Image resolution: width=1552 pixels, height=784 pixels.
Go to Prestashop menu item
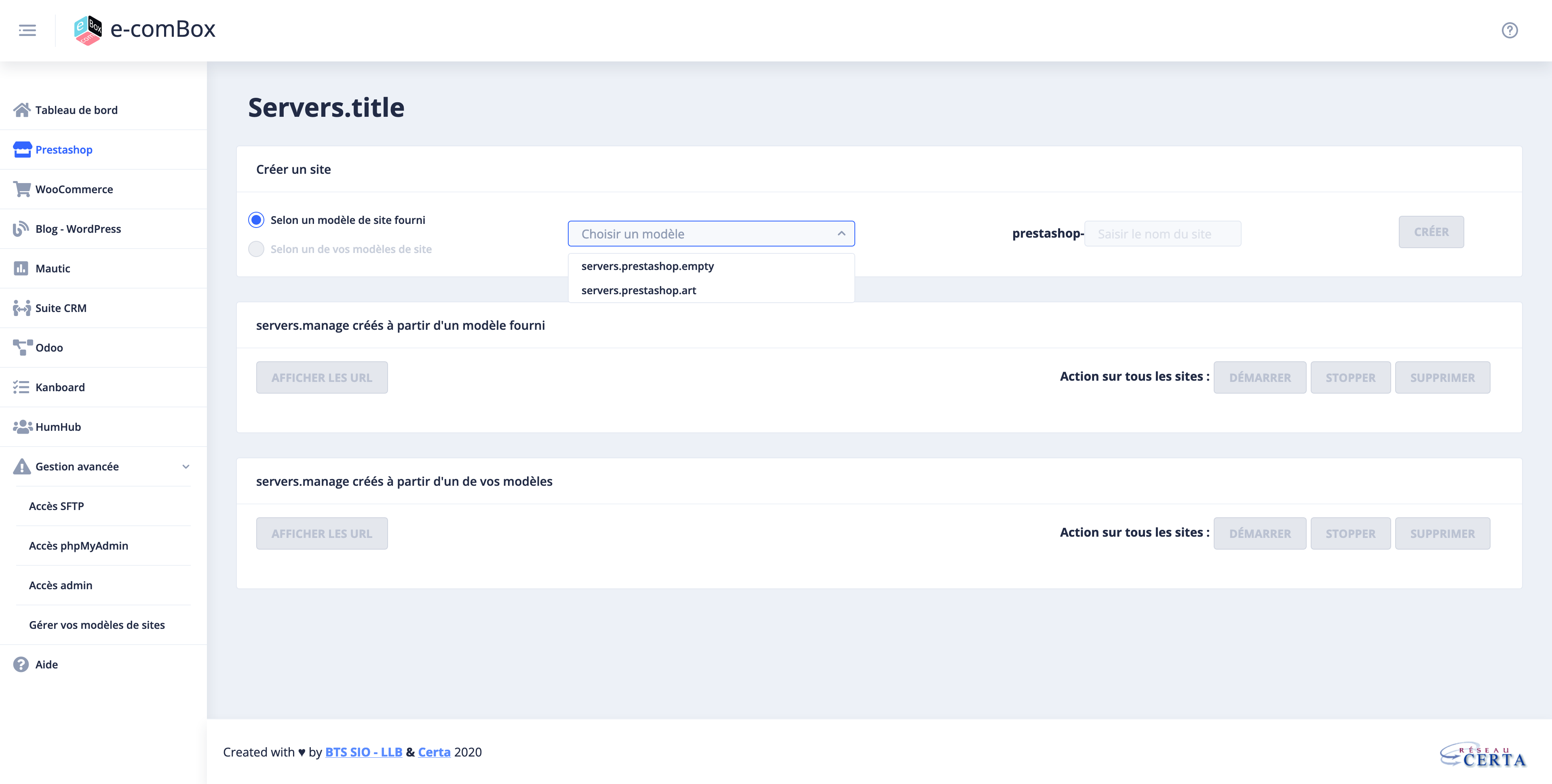[103, 150]
